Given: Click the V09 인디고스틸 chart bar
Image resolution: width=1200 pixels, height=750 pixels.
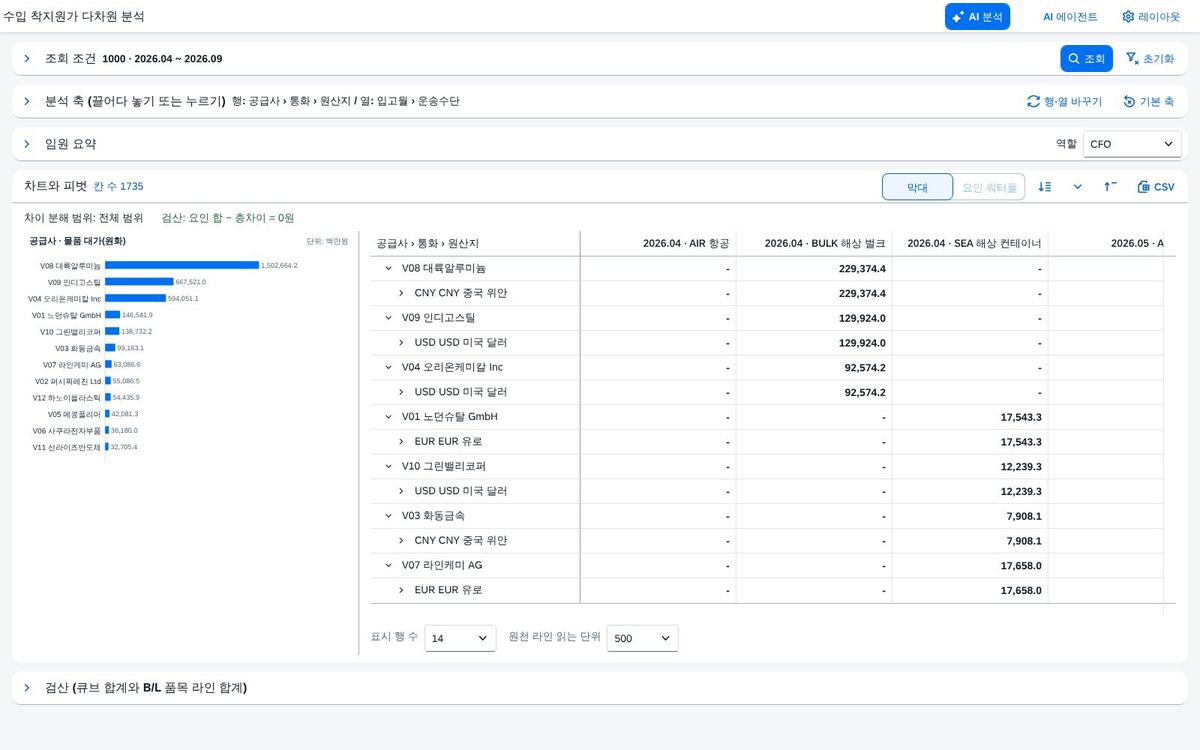Looking at the screenshot, I should [x=139, y=282].
